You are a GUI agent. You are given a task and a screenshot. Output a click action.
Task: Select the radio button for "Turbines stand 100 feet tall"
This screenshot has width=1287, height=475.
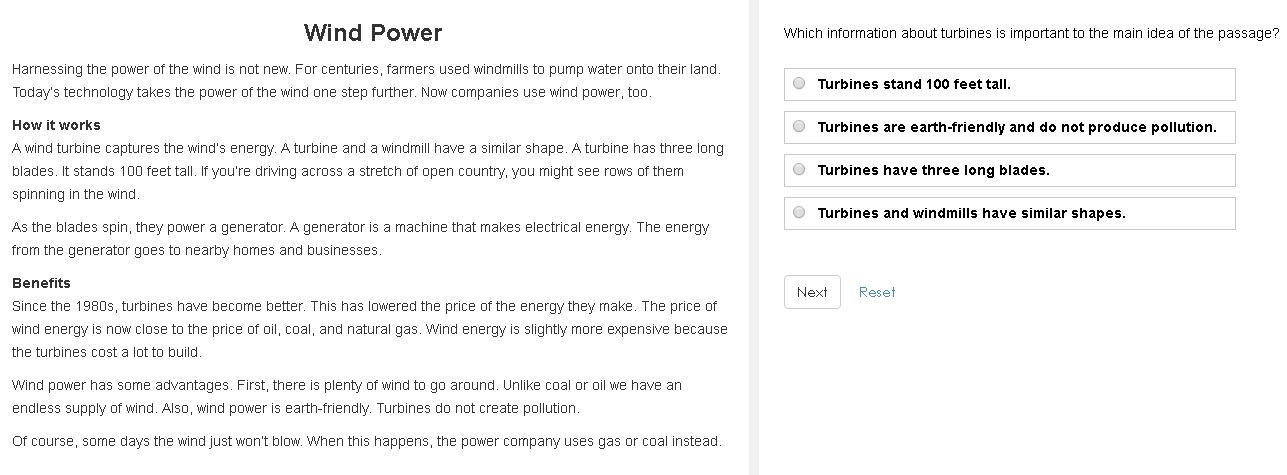[x=799, y=84]
